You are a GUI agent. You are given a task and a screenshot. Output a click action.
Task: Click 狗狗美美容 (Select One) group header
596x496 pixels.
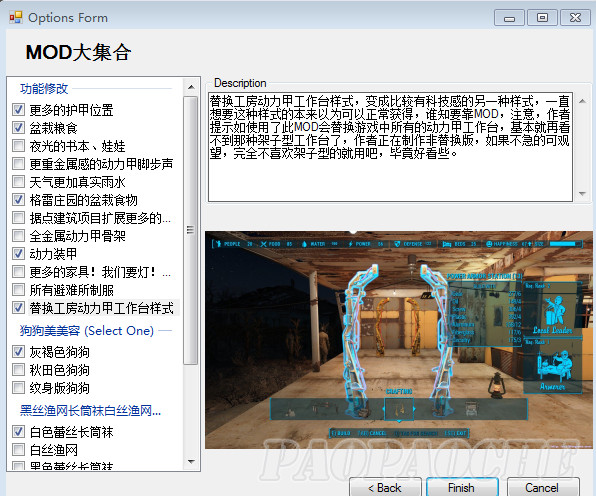tap(87, 331)
